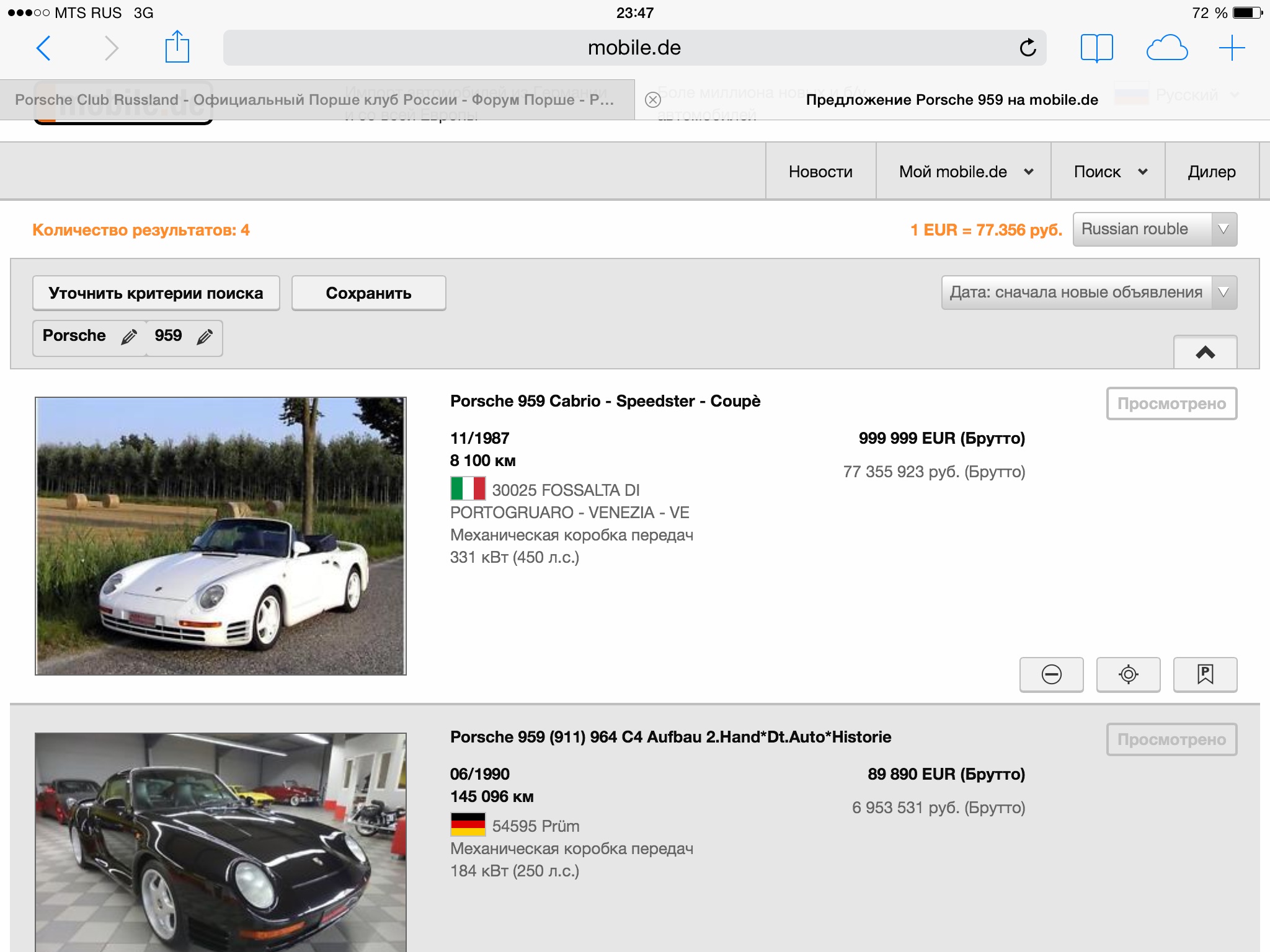Open the Porsche 959 Cabrio - Speedster title
The height and width of the screenshot is (952, 1270).
click(x=605, y=401)
